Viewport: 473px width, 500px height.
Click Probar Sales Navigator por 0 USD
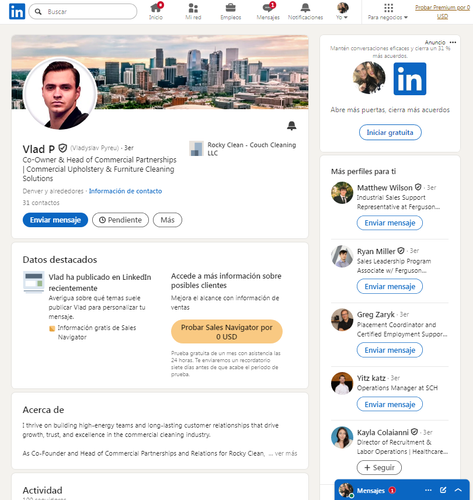(227, 332)
